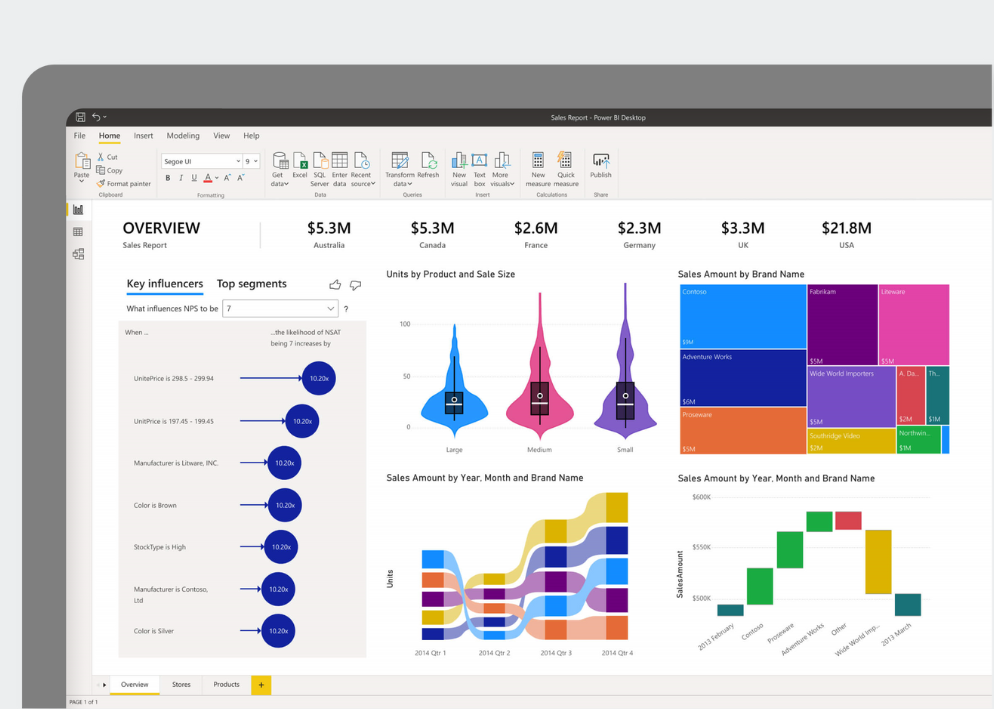994x709 pixels.
Task: Select the Key influencers tab
Action: (165, 283)
